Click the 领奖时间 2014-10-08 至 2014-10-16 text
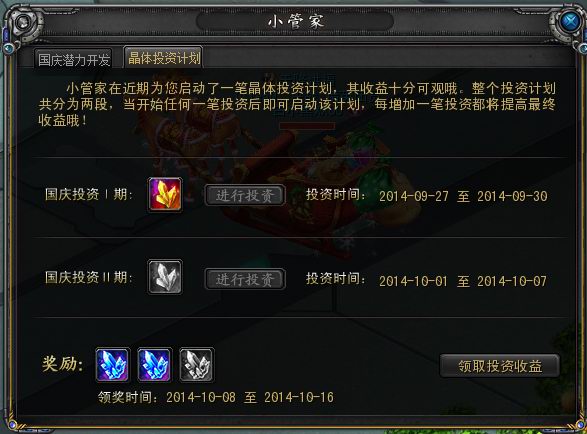 216,397
